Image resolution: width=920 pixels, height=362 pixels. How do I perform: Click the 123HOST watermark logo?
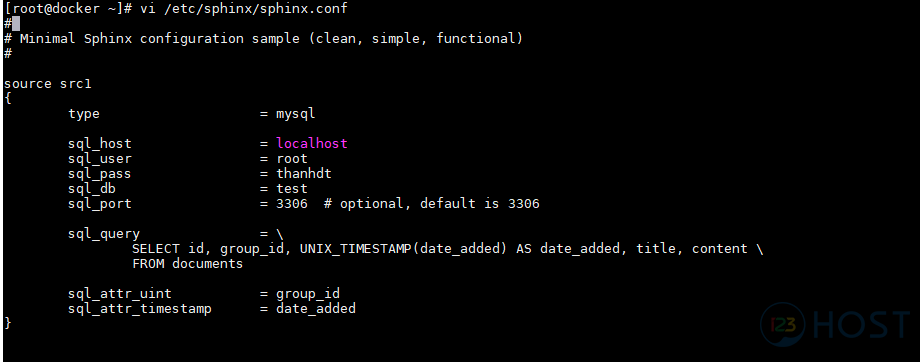tap(836, 323)
